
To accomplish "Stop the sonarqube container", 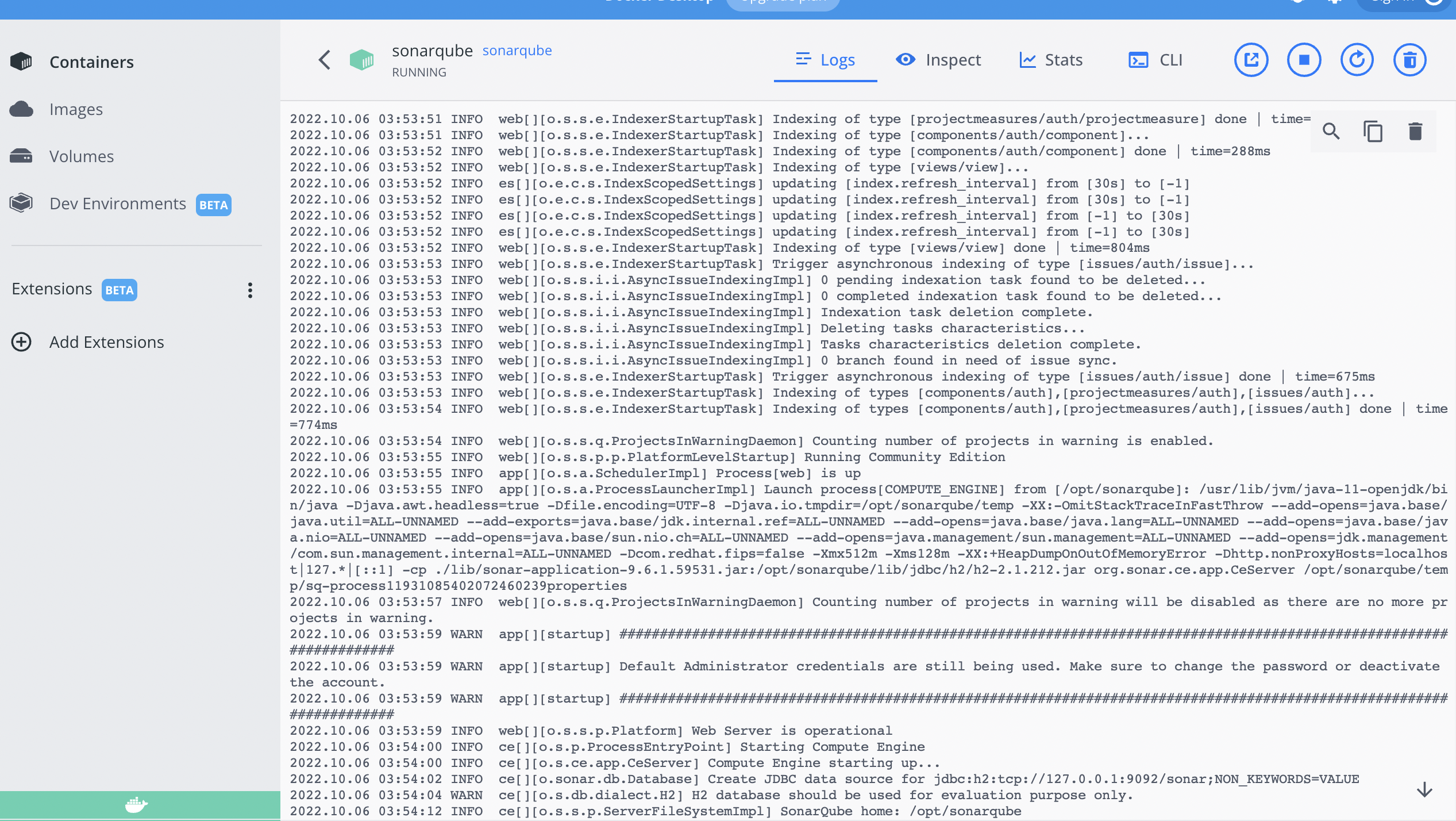I will 1304,60.
